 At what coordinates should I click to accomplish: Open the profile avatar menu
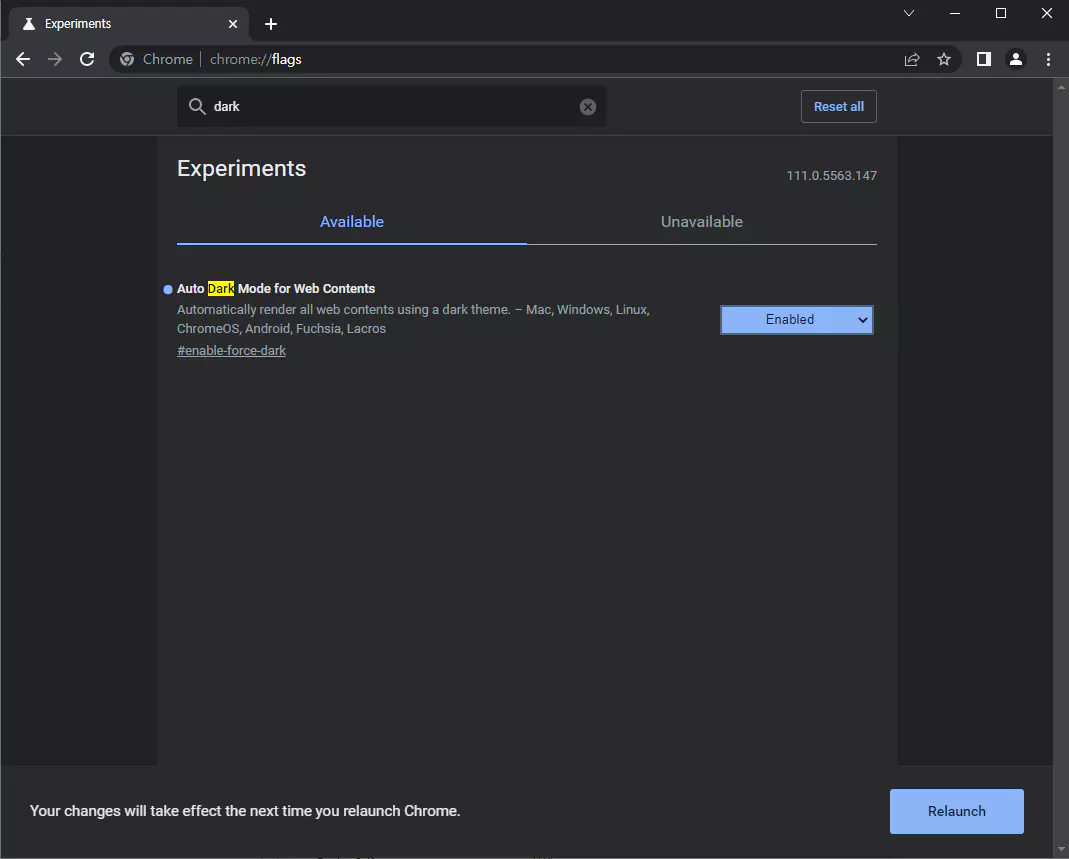pos(1016,59)
